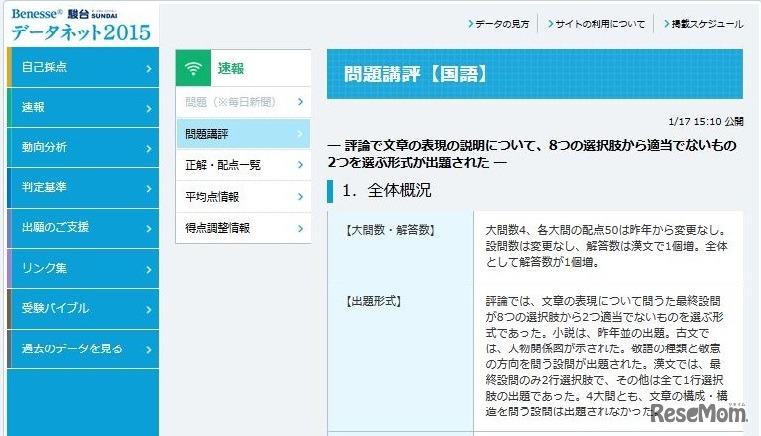Select 問題(※毎日新聞) submenu item
761x436 pixels.
(243, 102)
